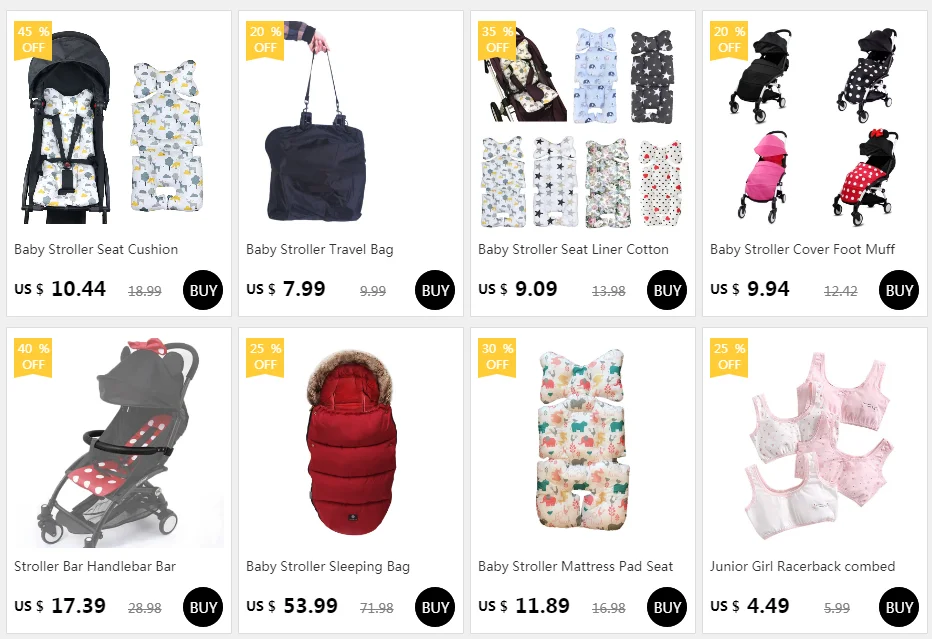
Task: Open the pink racerback bras image
Action: click(x=814, y=441)
